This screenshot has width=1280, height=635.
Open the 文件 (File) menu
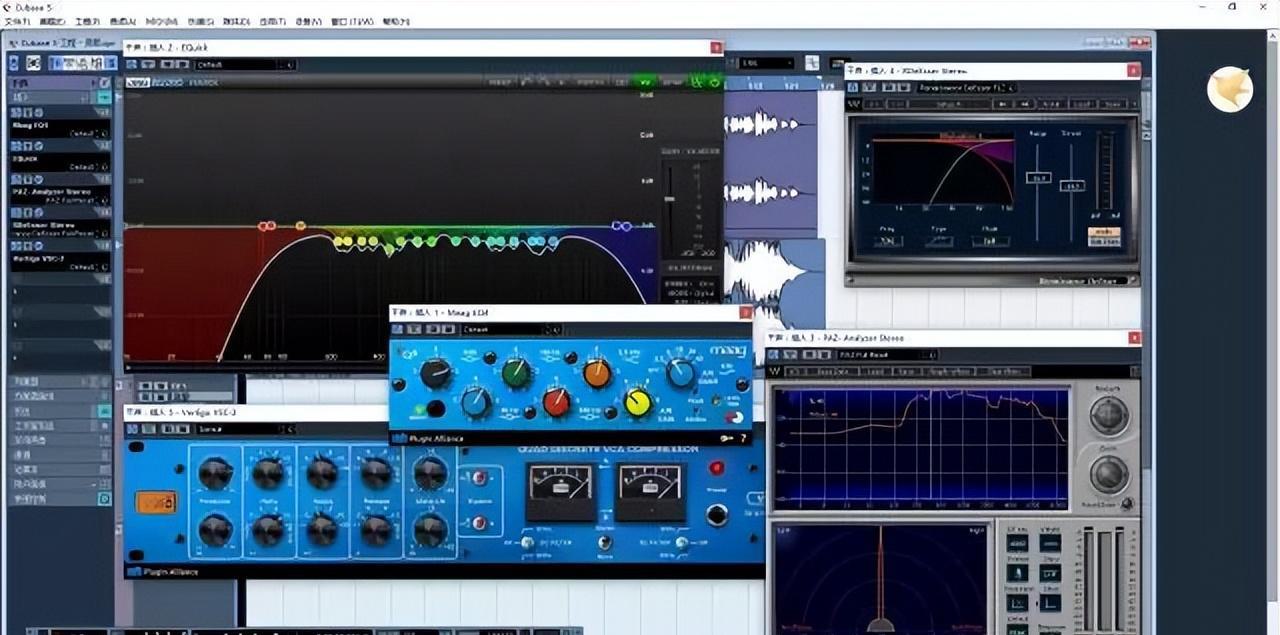(17, 21)
